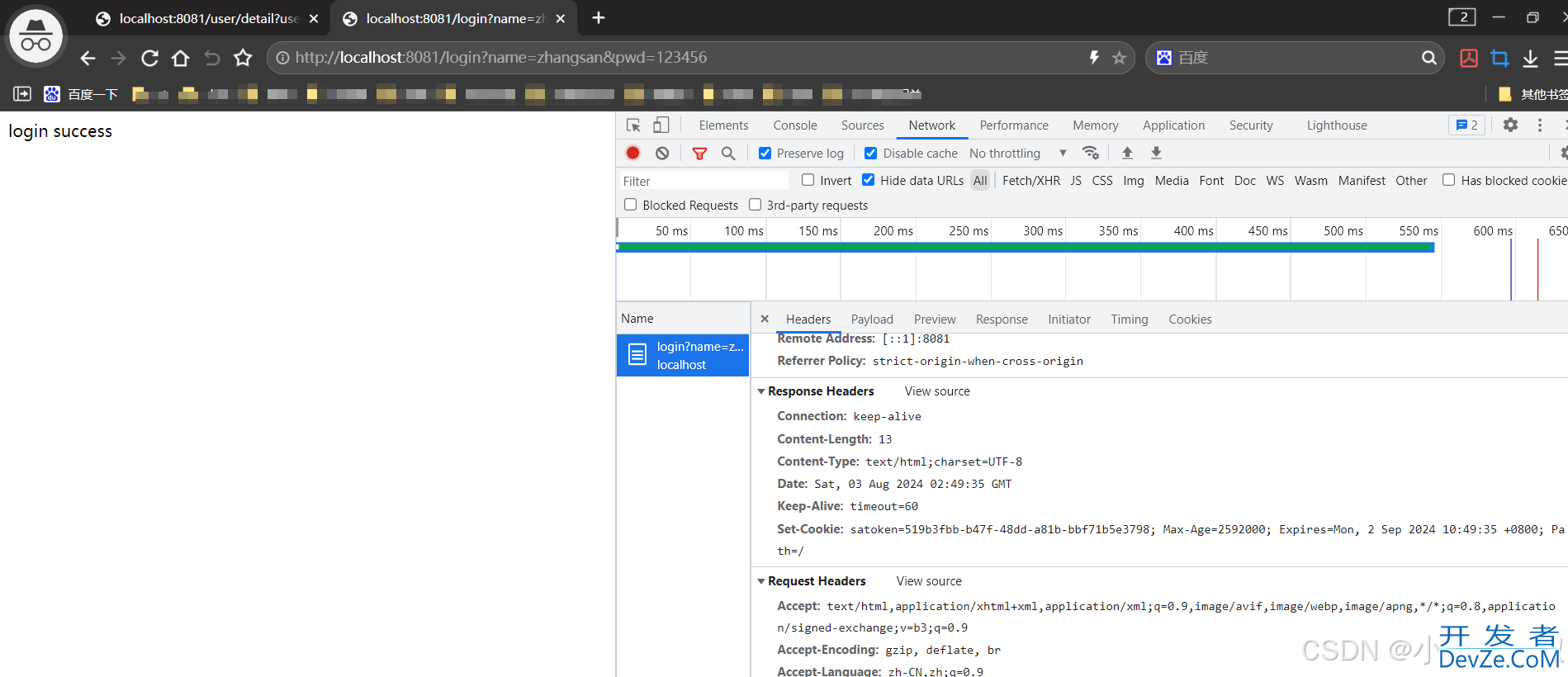
Task: Click the lightning speed-mode icon in address bar
Action: tap(1094, 58)
